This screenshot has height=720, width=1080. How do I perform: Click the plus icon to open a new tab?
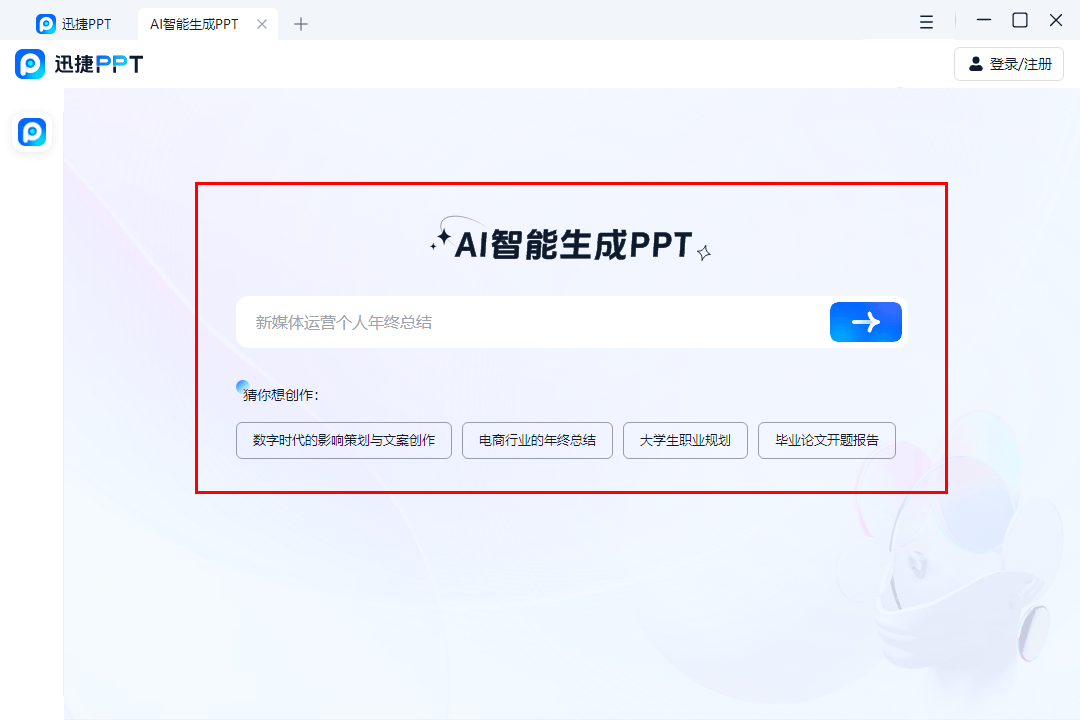[x=301, y=22]
